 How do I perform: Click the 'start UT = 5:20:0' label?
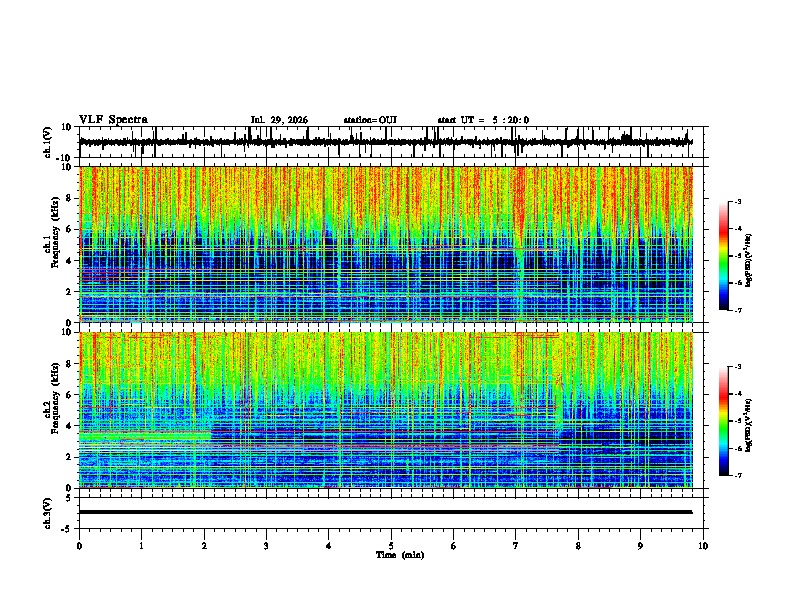(483, 120)
